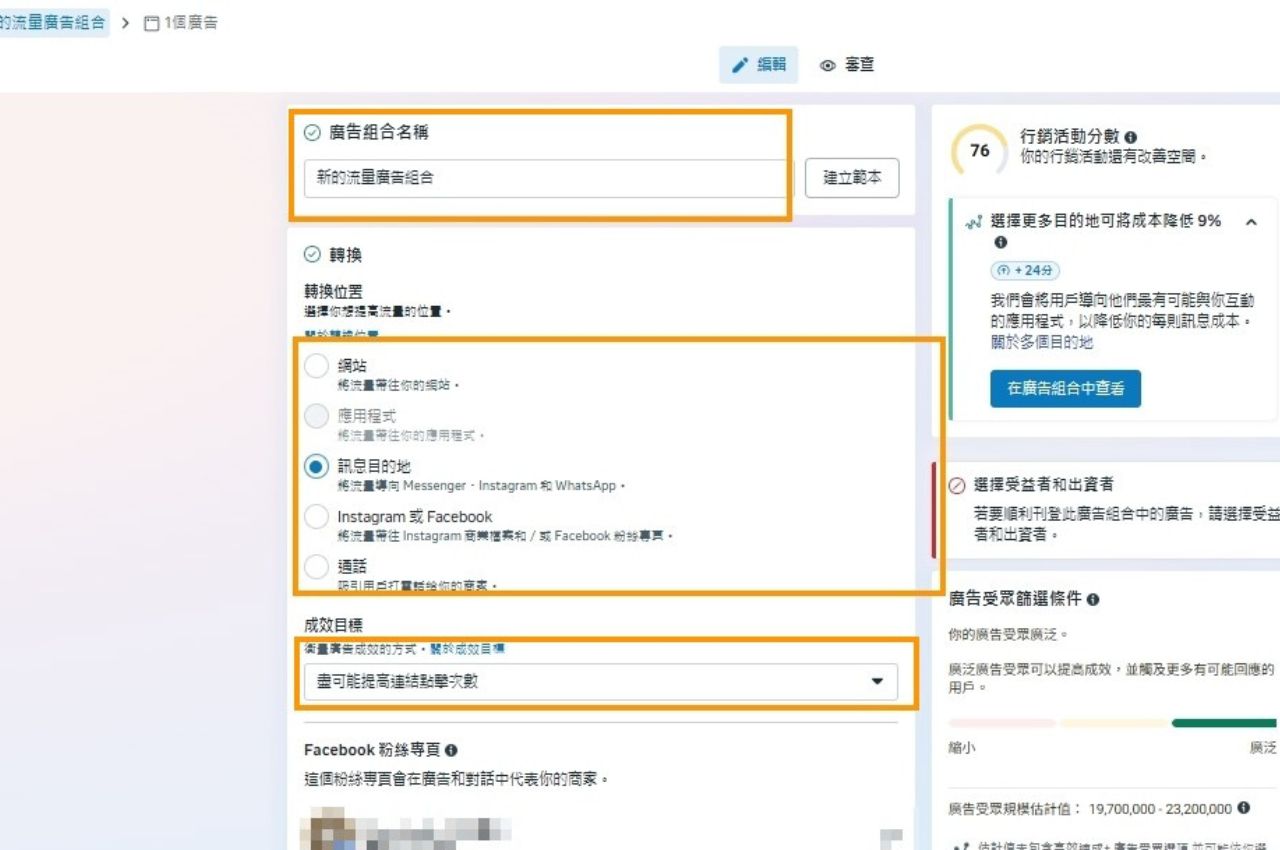The width and height of the screenshot is (1280, 850).
Task: Select the 網站 conversion location option
Action: (316, 366)
